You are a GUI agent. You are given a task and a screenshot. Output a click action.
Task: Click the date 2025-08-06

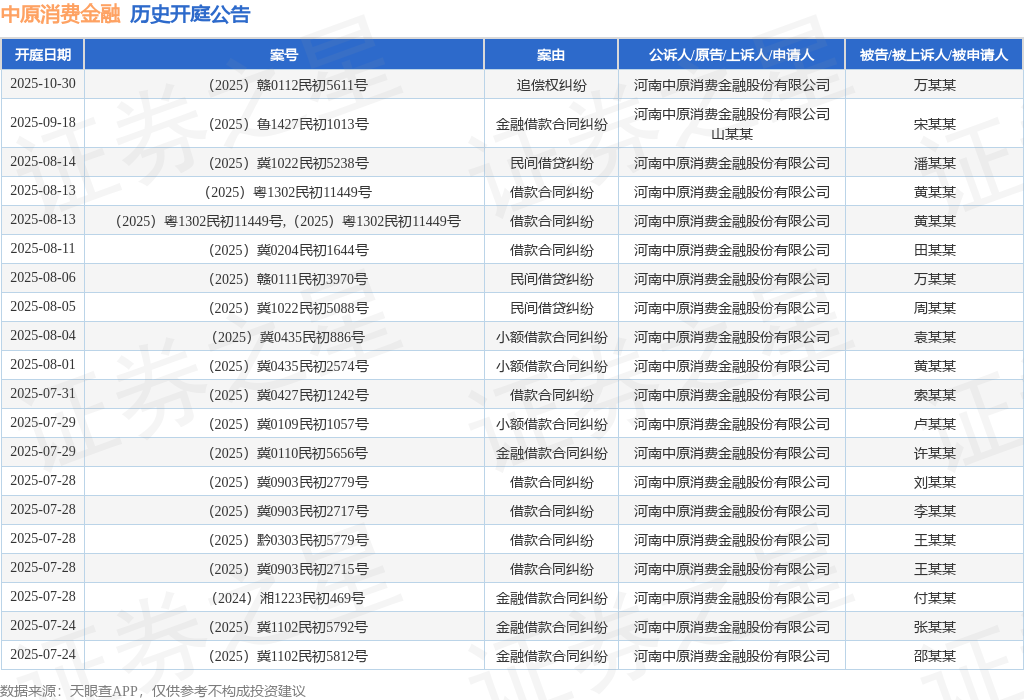pos(42,278)
